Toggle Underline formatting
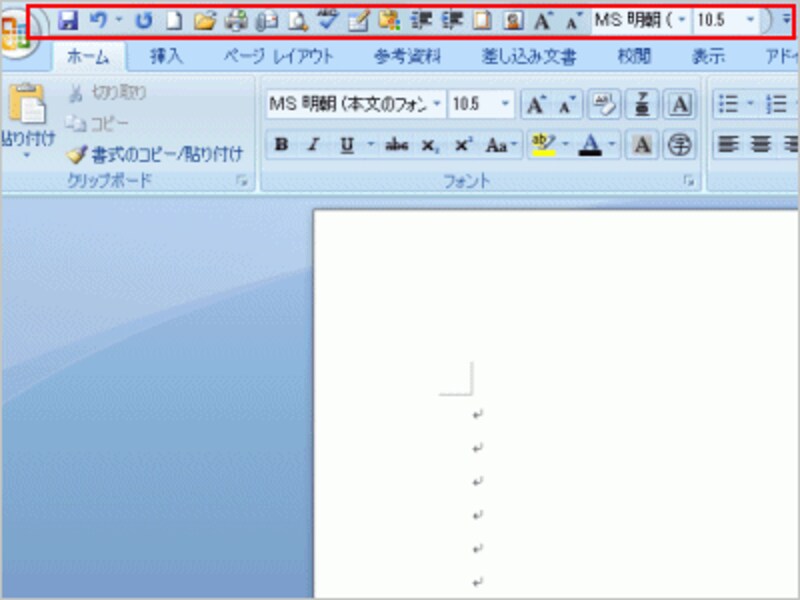Screen dimensions: 800x600 point(347,145)
